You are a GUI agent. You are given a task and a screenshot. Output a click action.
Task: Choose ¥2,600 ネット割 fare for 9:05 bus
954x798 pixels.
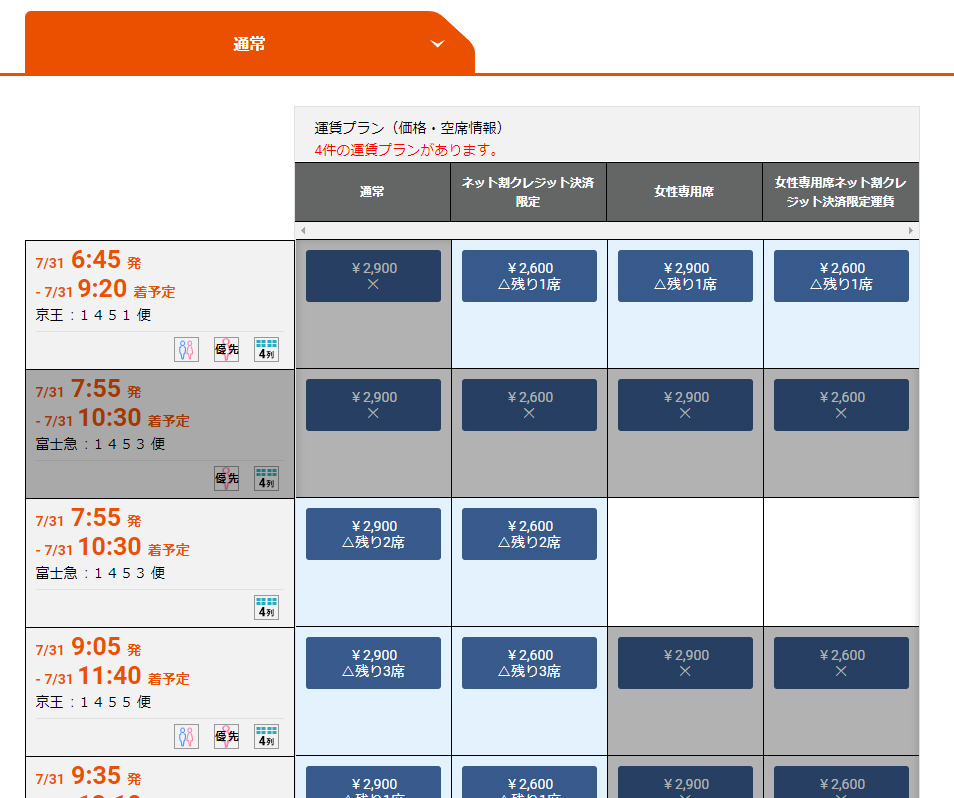pos(529,663)
